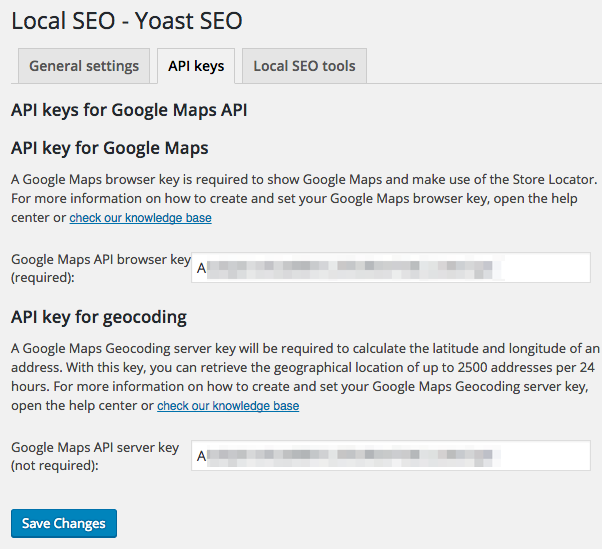
Task: Focus the Google Maps API server key field
Action: point(391,456)
